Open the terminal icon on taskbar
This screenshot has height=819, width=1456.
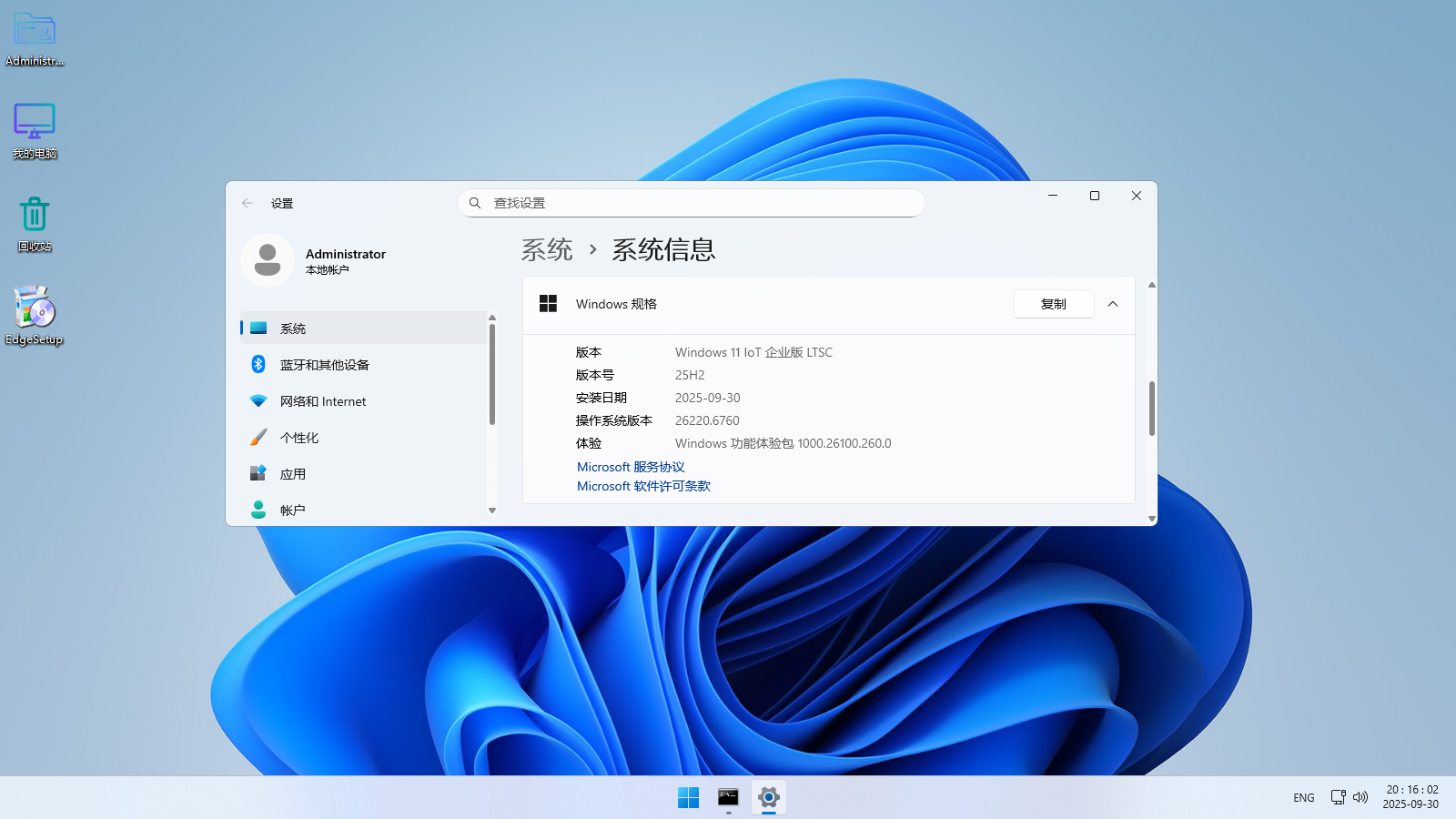[728, 797]
